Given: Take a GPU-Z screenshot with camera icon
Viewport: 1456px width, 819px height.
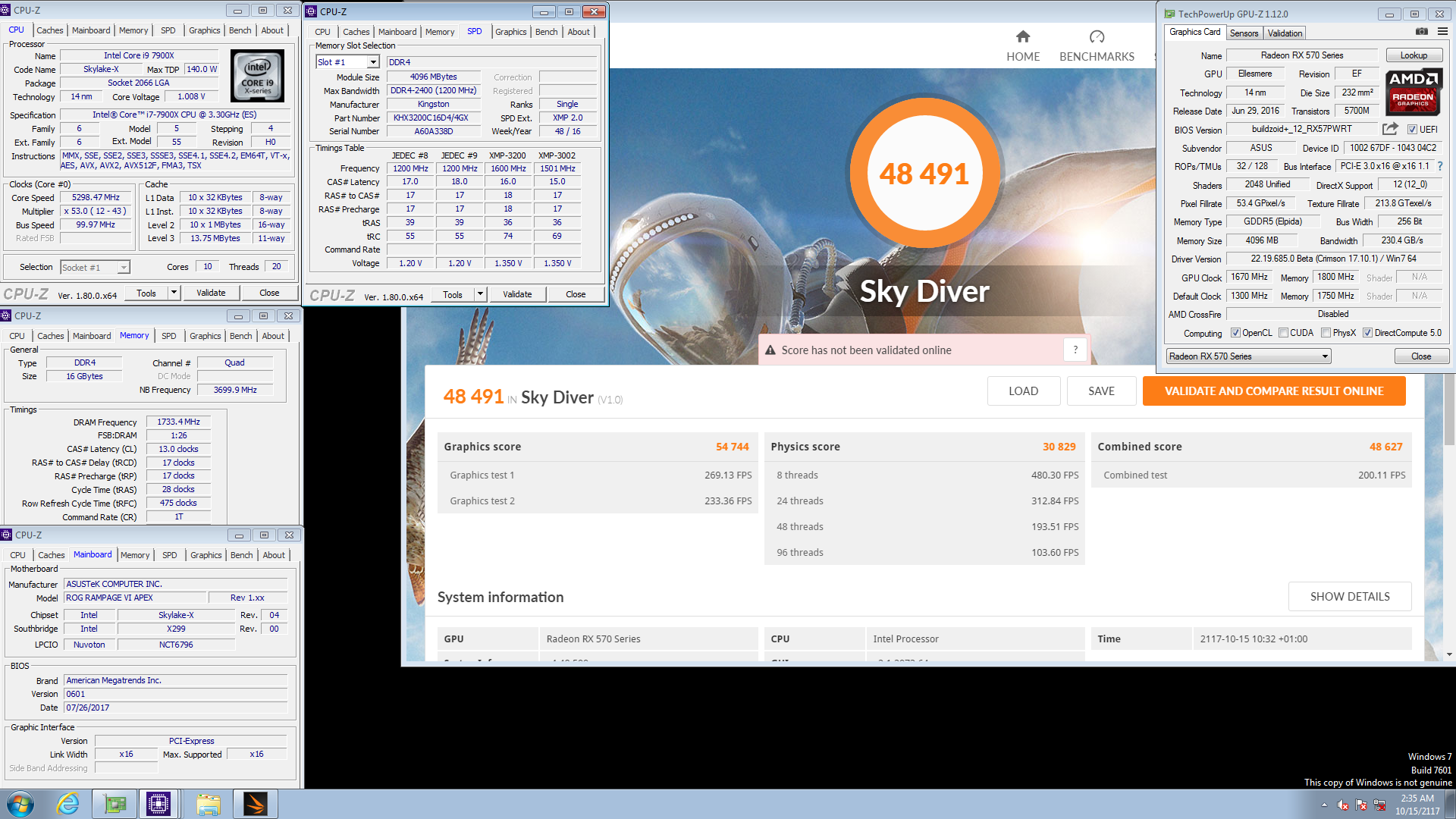Looking at the screenshot, I should tap(1422, 32).
